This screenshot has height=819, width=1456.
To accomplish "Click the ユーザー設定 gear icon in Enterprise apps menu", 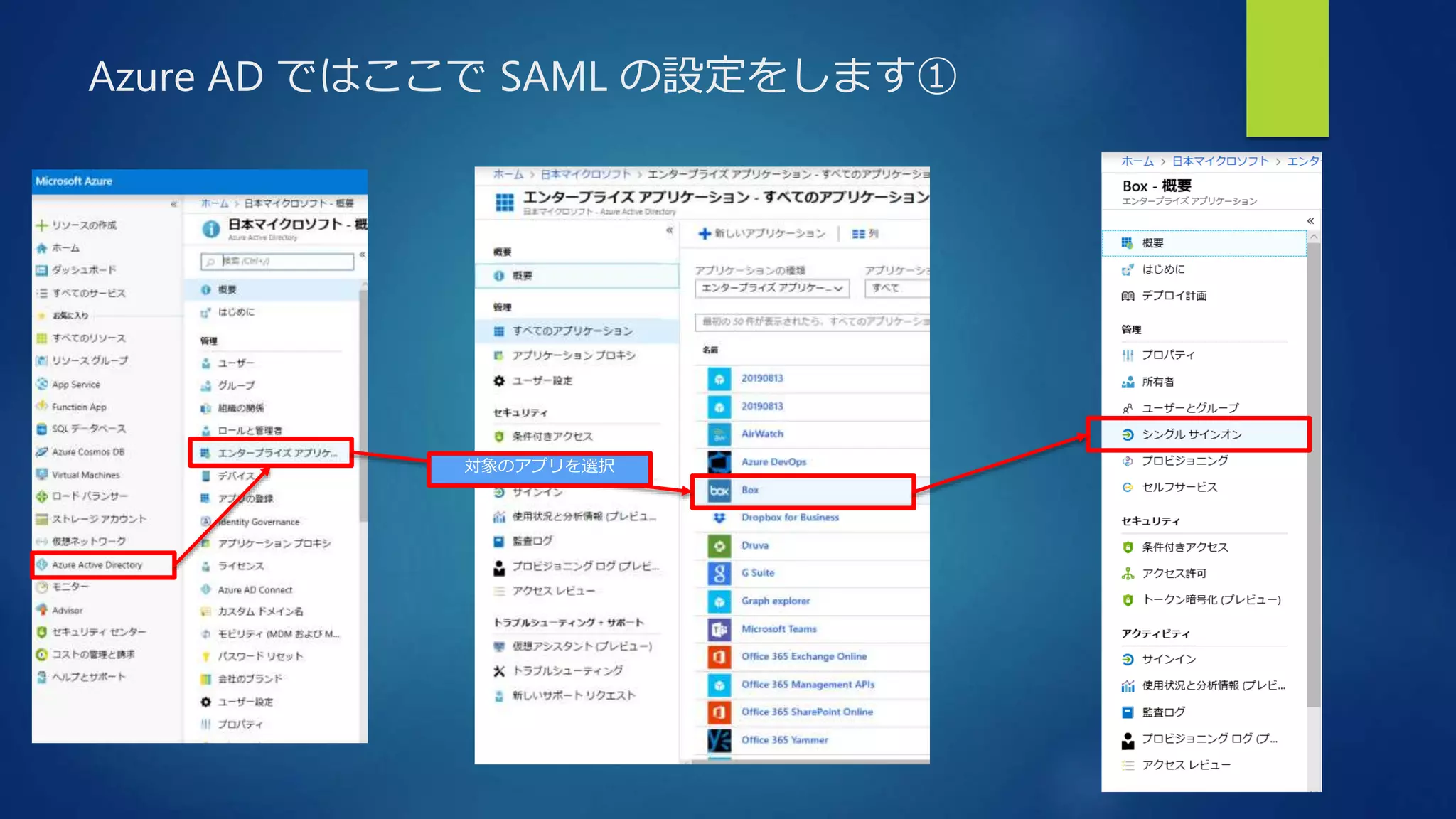I will (x=499, y=381).
